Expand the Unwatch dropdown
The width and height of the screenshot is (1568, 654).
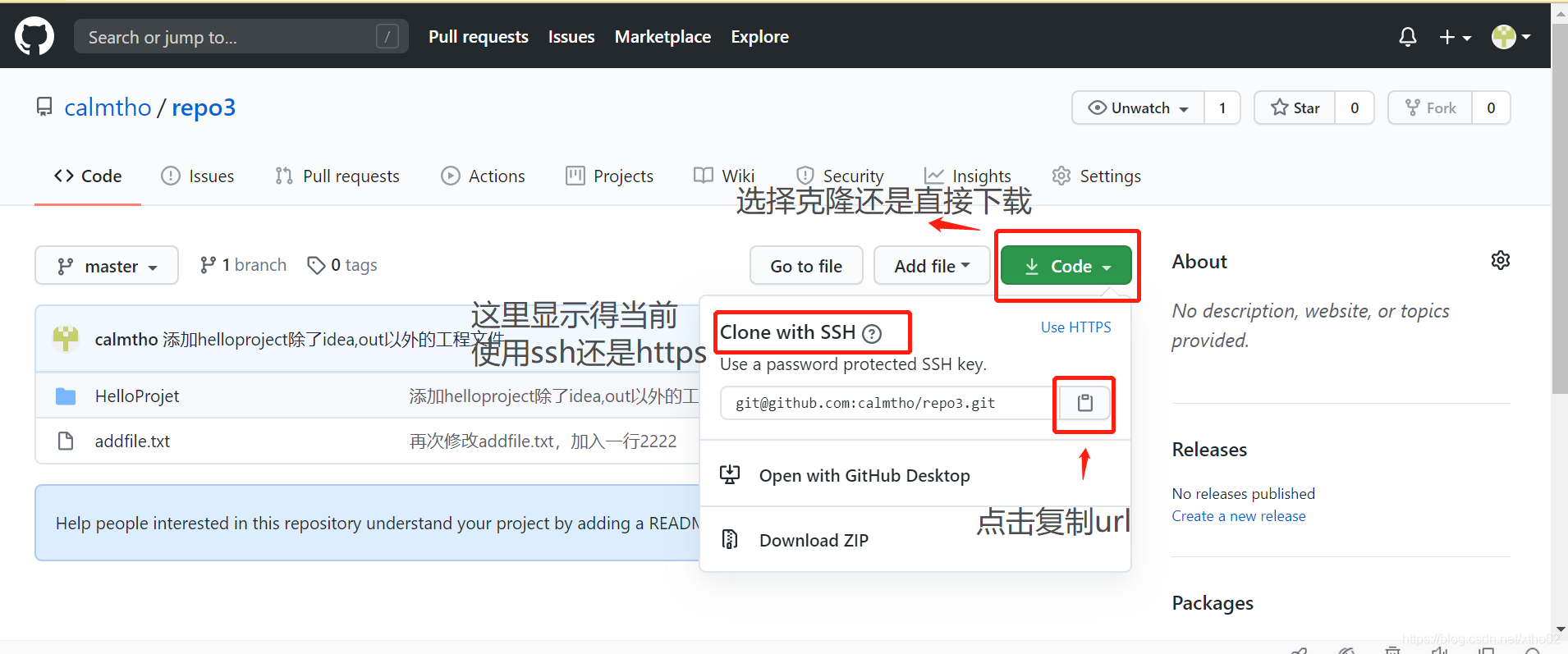1138,107
